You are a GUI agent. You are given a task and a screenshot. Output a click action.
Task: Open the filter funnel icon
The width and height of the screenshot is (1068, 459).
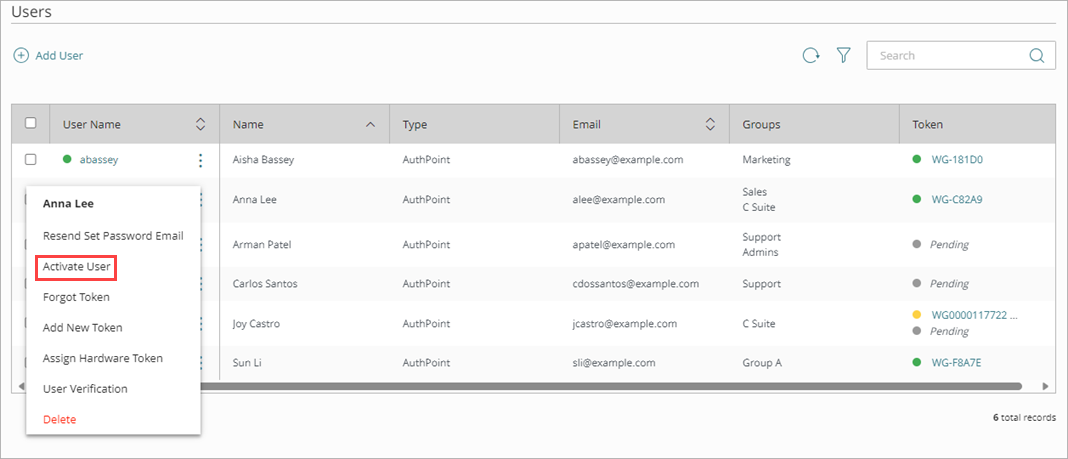pyautogui.click(x=843, y=56)
